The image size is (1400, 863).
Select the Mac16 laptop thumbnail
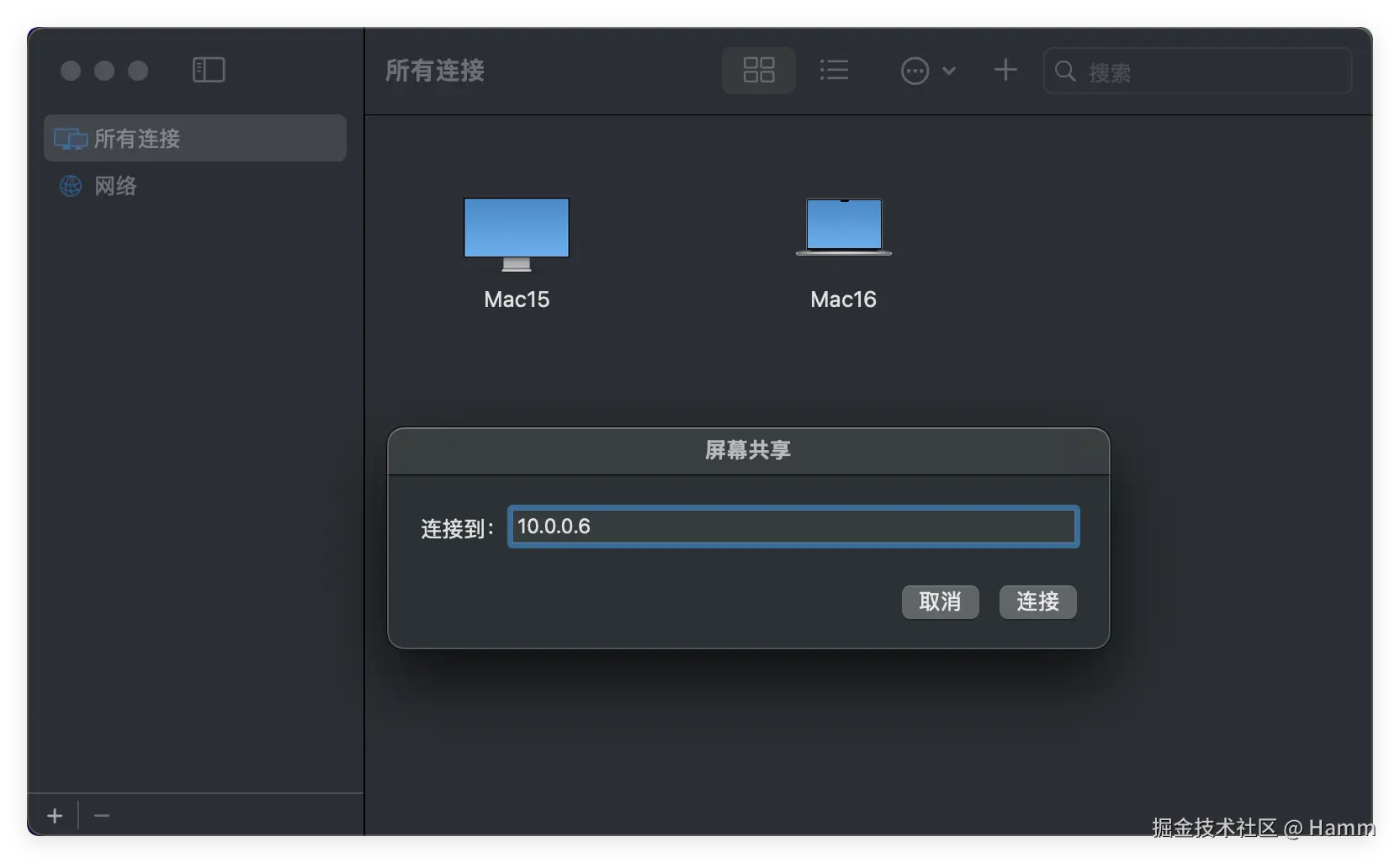(x=842, y=227)
